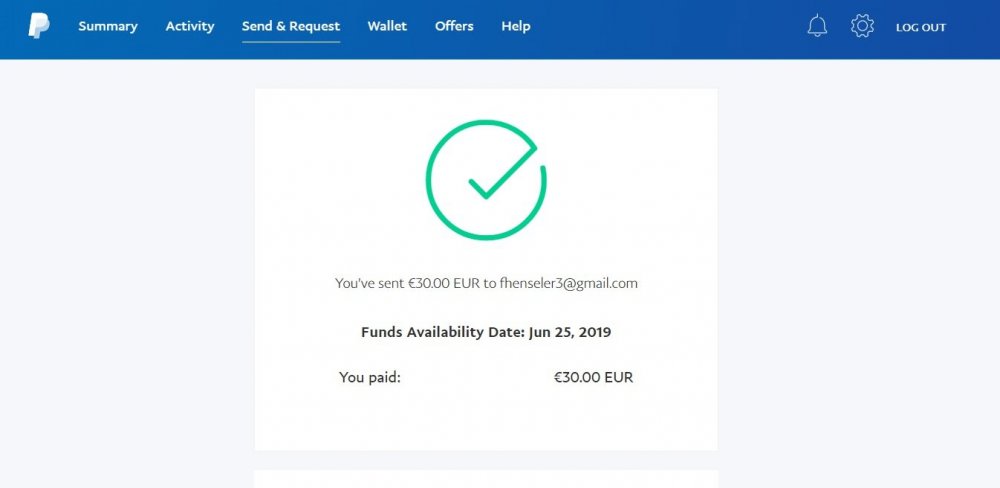Click the green success checkmark
The image size is (1000, 488).
click(x=499, y=169)
